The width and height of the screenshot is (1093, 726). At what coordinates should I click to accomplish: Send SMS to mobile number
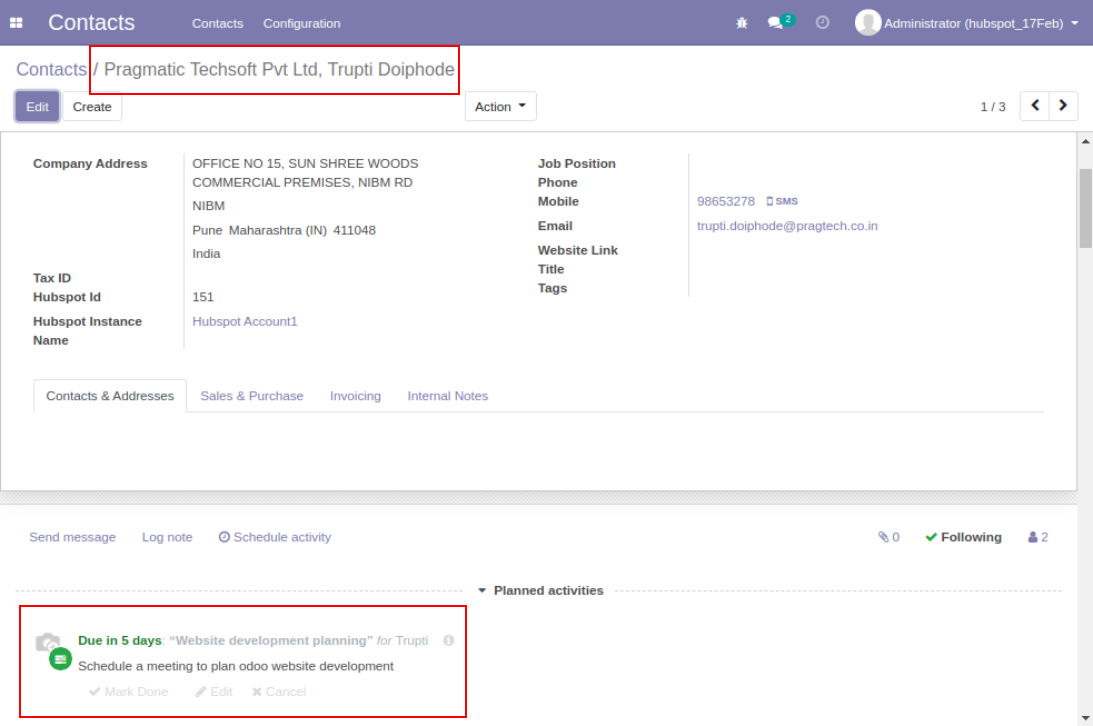click(782, 201)
